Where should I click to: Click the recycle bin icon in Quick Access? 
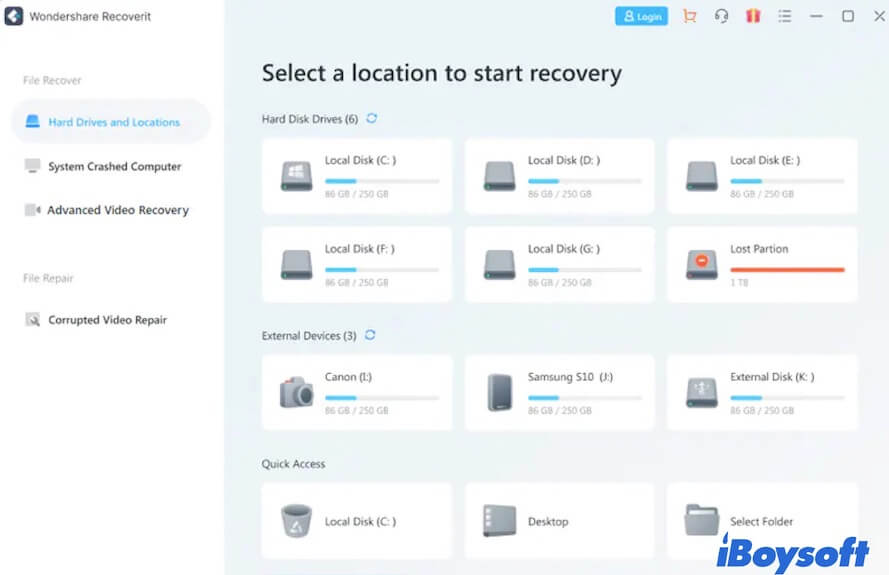(297, 521)
